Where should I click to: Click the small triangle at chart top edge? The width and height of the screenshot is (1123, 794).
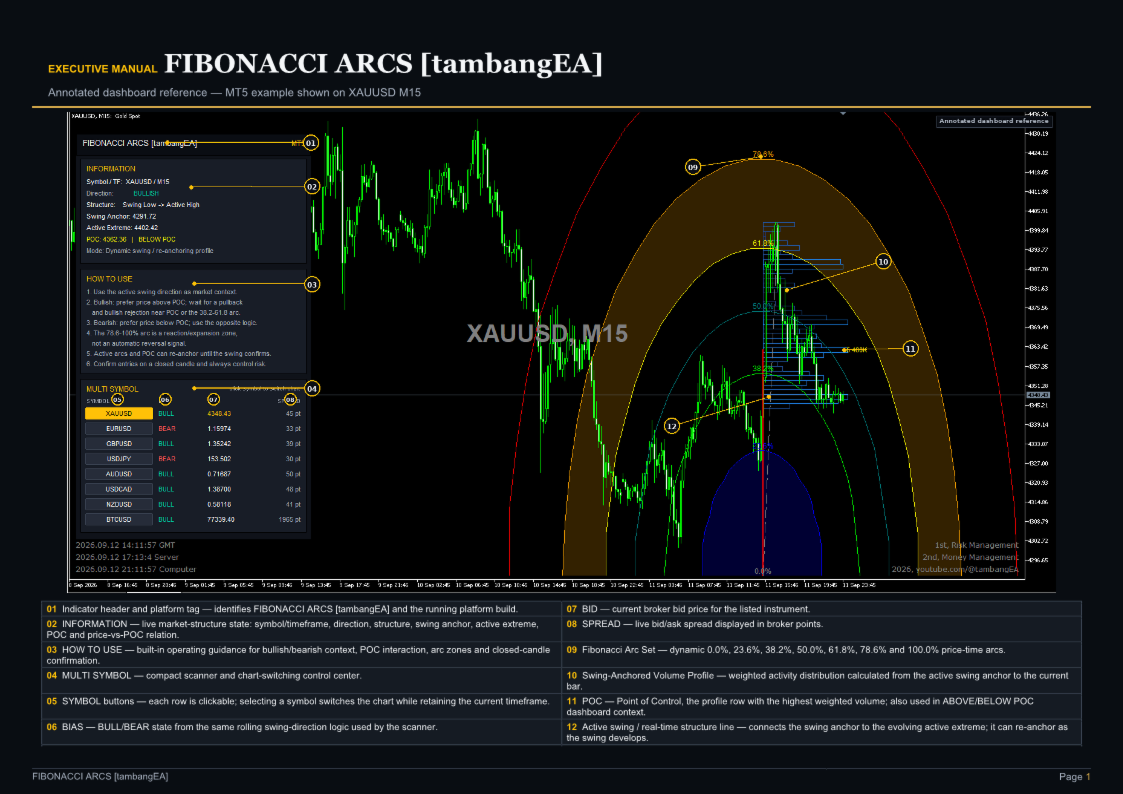tap(843, 113)
